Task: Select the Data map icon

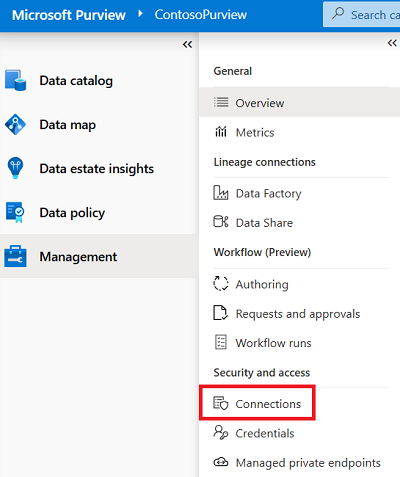Action: tap(15, 124)
